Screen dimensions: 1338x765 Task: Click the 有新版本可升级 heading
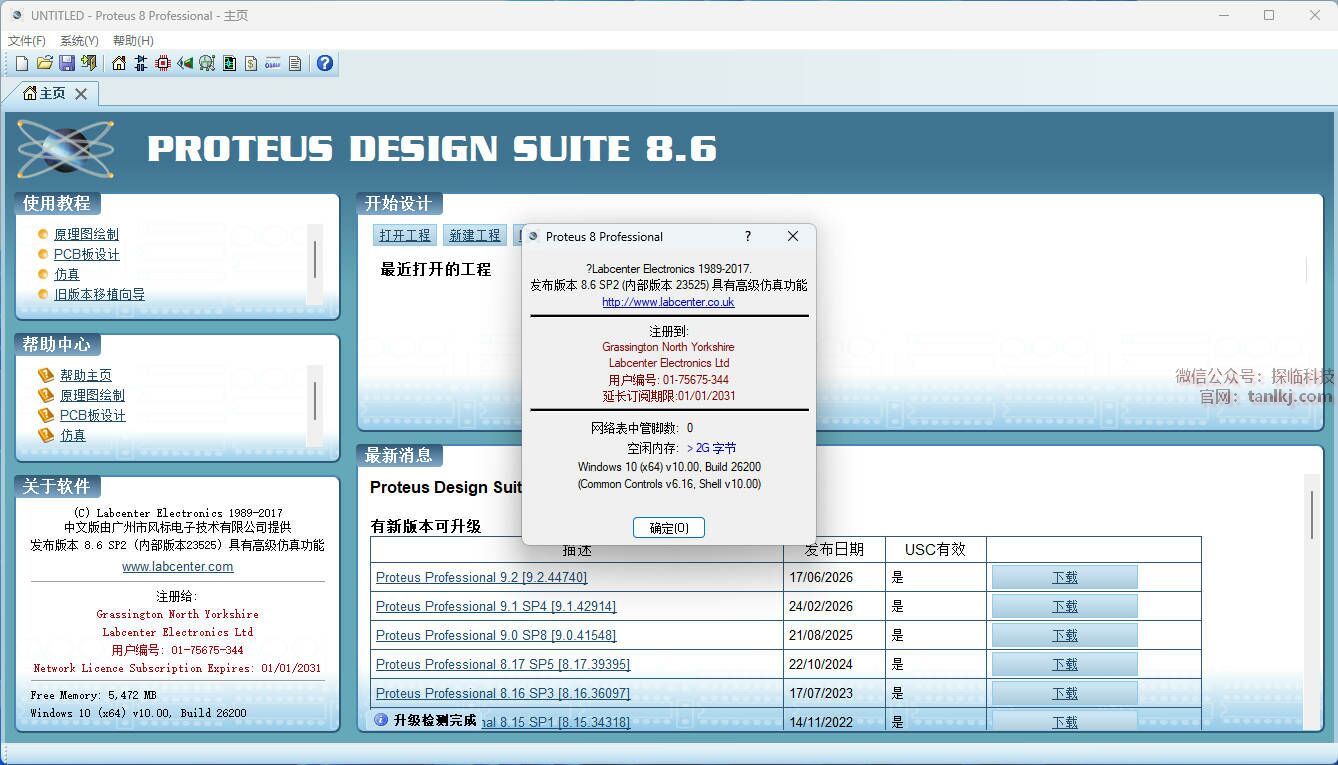click(426, 526)
